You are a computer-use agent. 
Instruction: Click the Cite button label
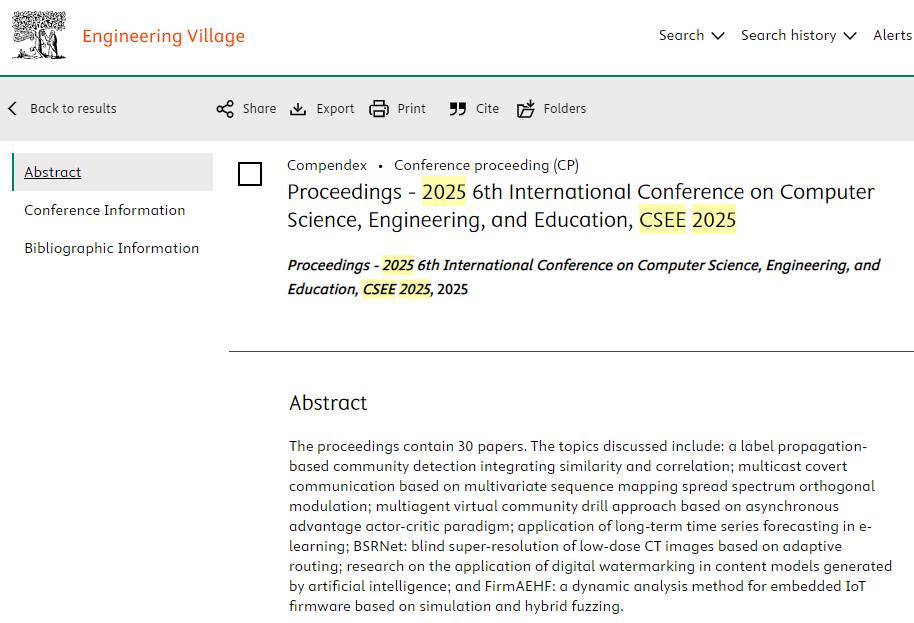coord(487,109)
